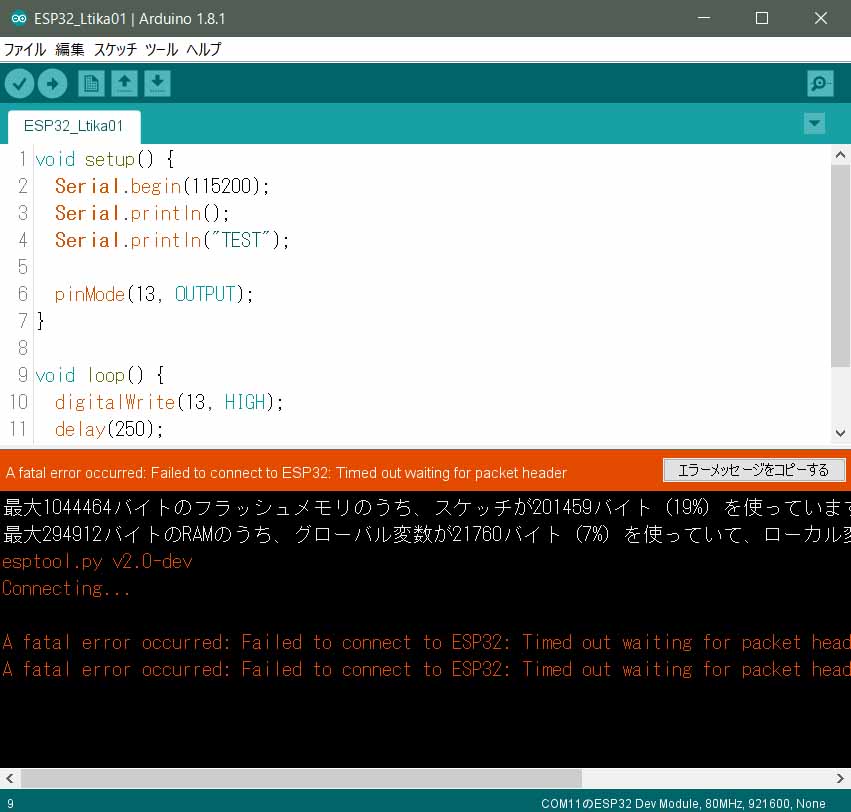Save sketch using the Save icon

(x=157, y=84)
